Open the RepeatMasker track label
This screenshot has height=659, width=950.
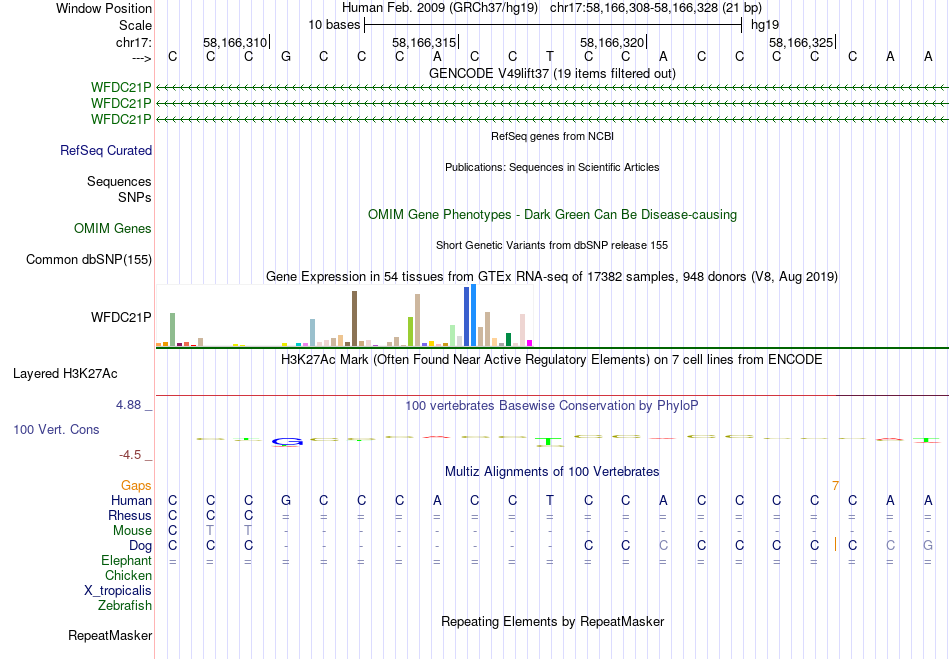point(110,635)
